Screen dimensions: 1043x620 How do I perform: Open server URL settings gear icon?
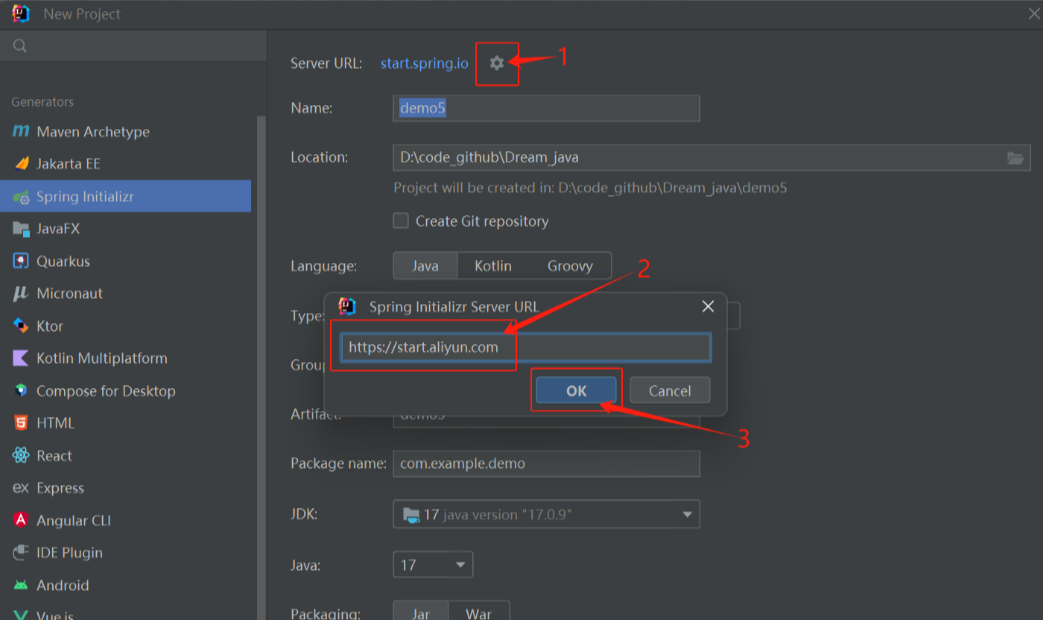coord(497,63)
